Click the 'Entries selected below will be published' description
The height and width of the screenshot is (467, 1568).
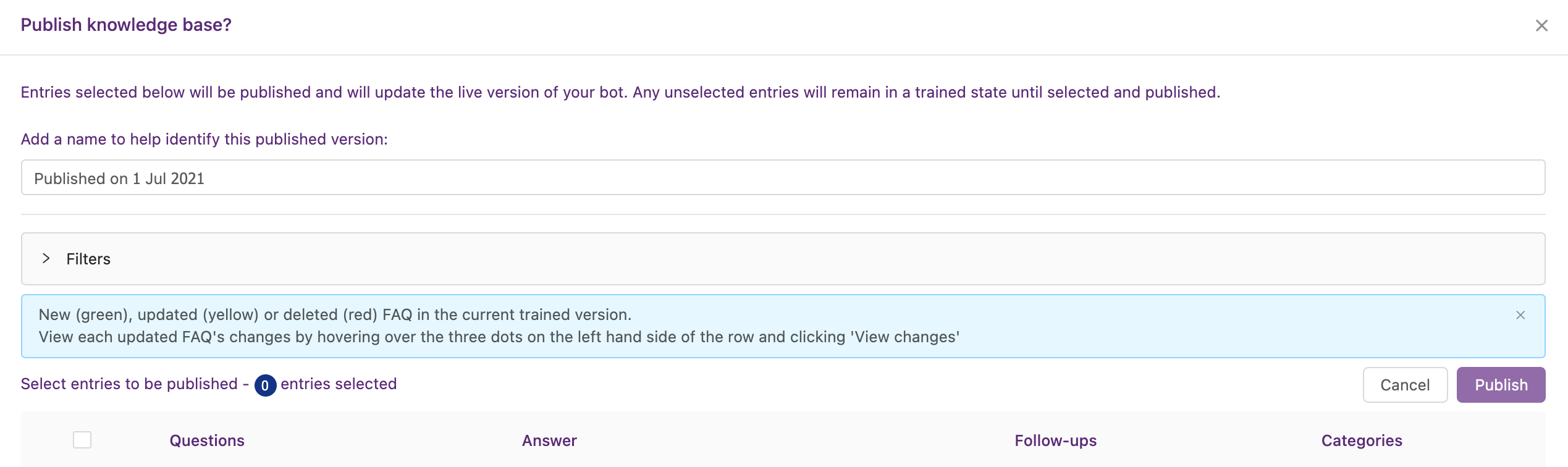[x=620, y=92]
